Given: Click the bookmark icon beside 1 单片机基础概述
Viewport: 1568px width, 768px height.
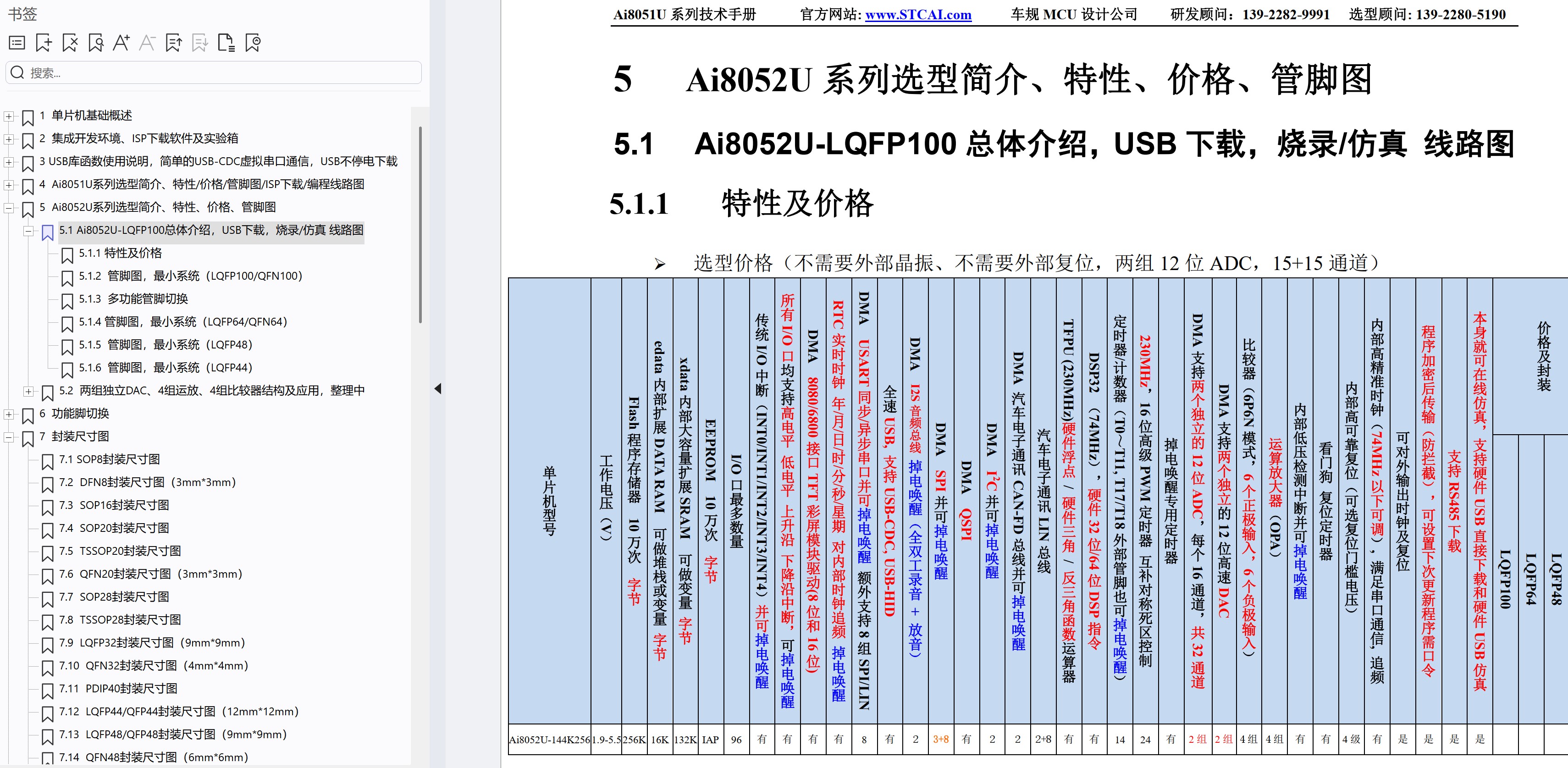Looking at the screenshot, I should point(28,117).
